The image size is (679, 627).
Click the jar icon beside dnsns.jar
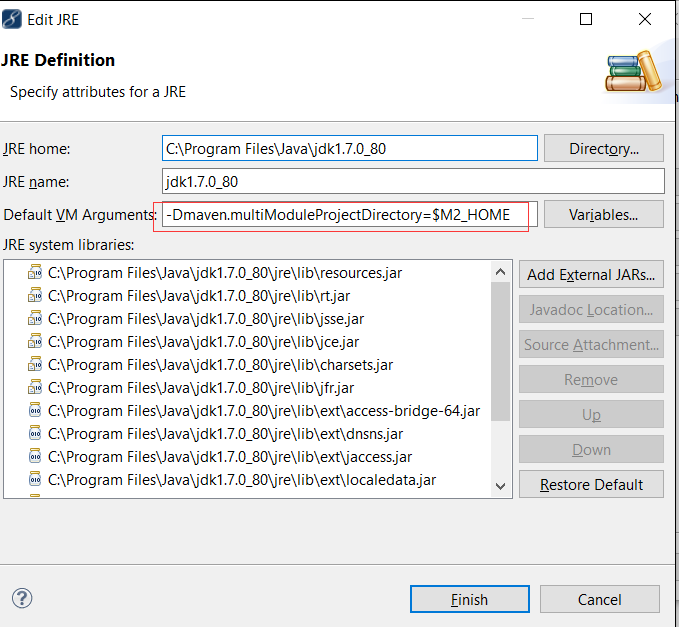[x=35, y=433]
